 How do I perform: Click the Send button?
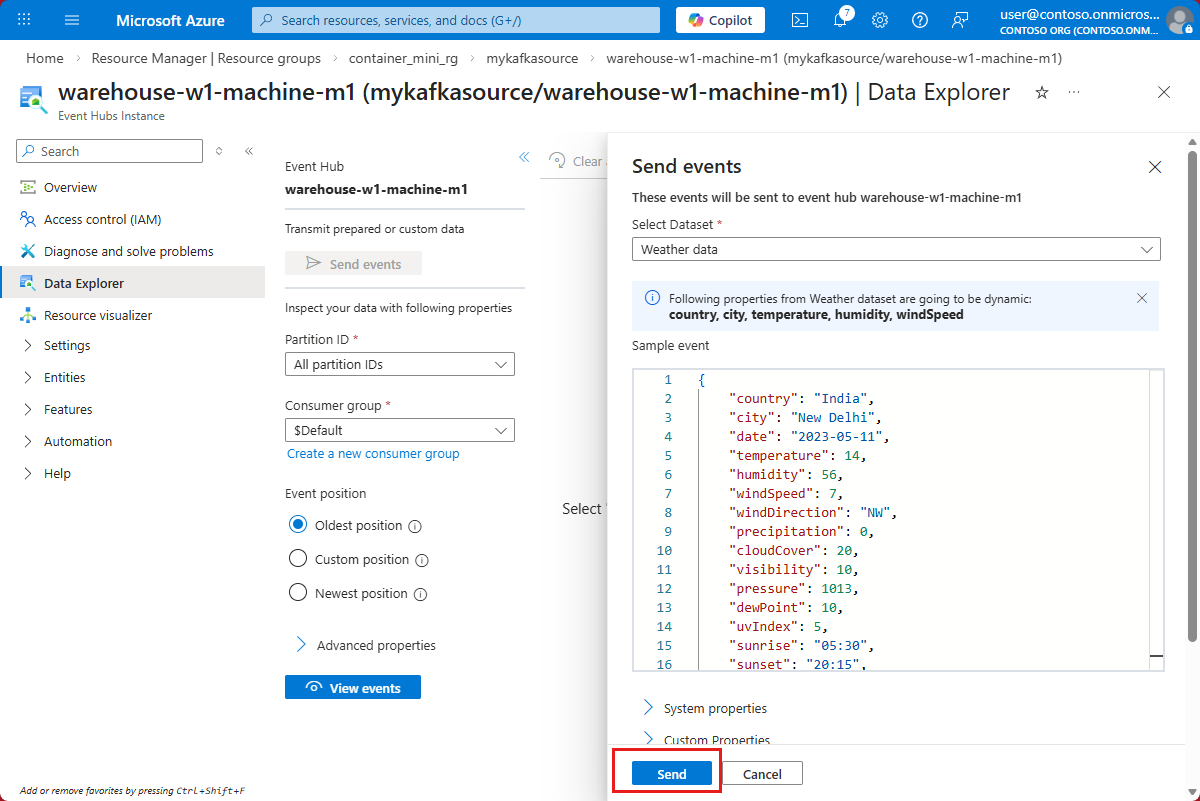point(672,774)
